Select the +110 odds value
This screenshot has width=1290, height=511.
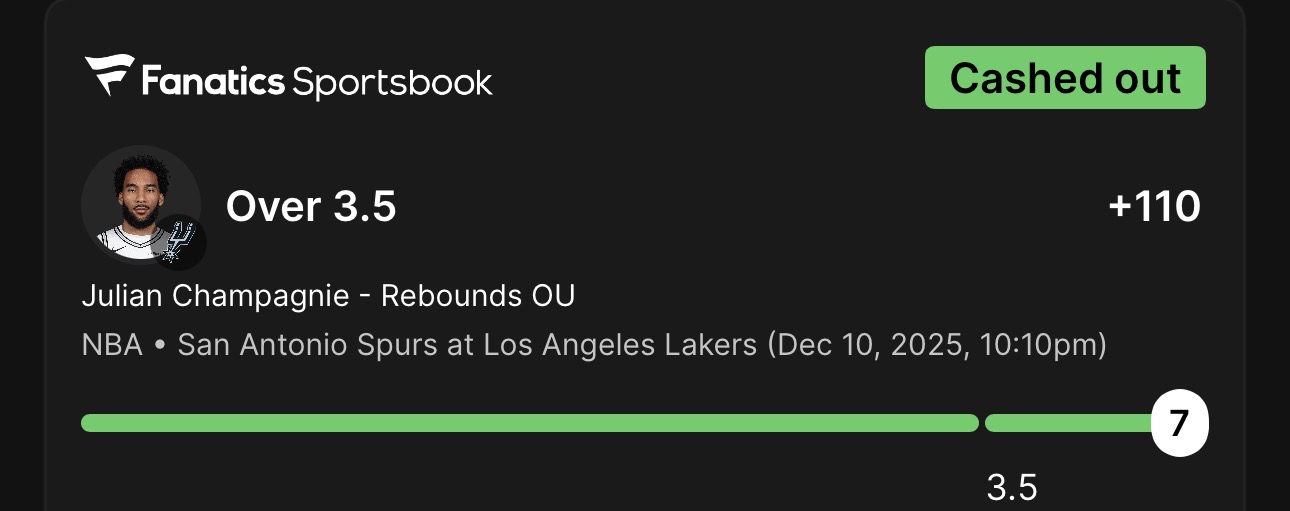[x=1154, y=207]
